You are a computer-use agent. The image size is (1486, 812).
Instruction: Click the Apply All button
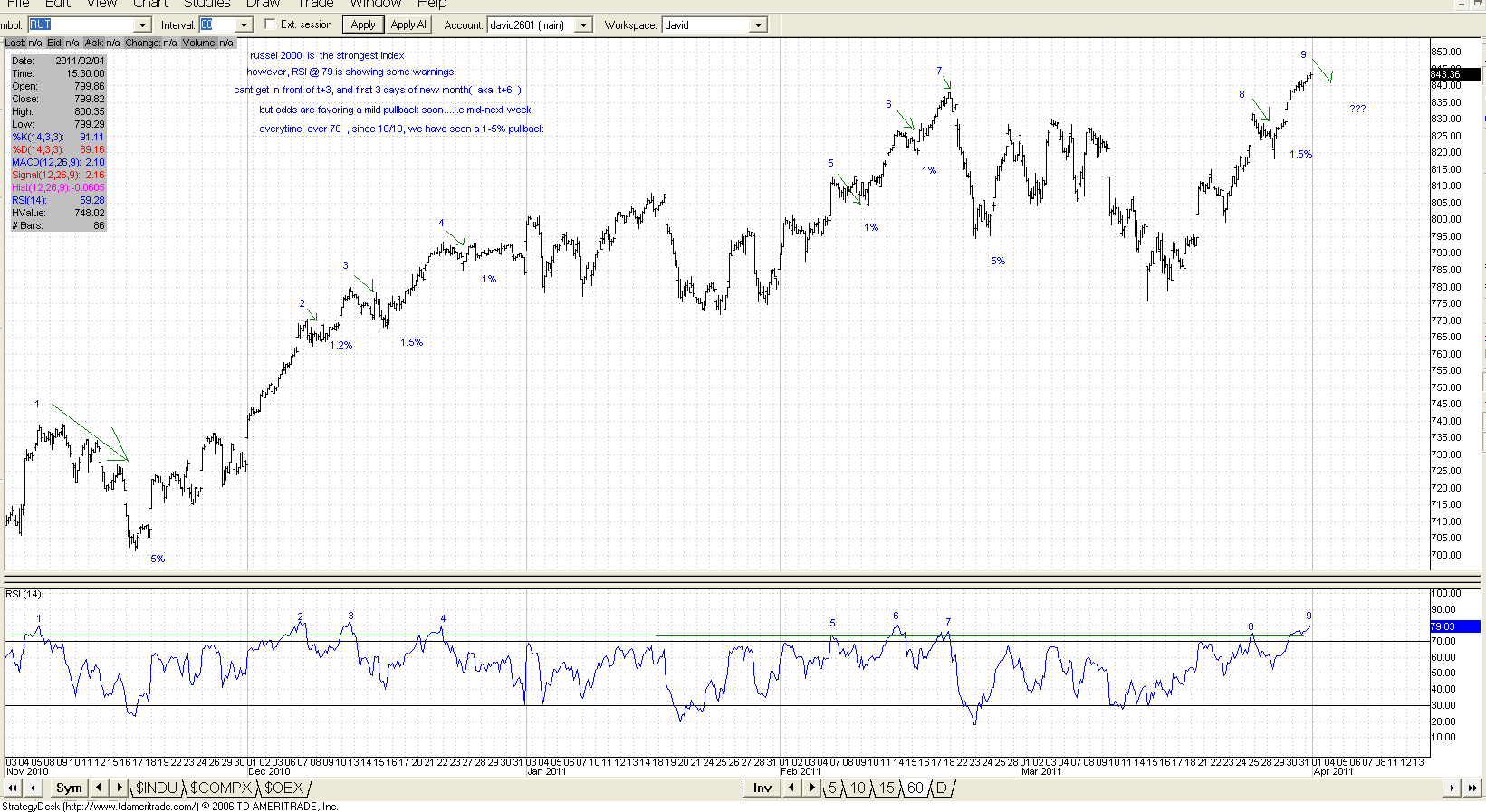point(409,25)
